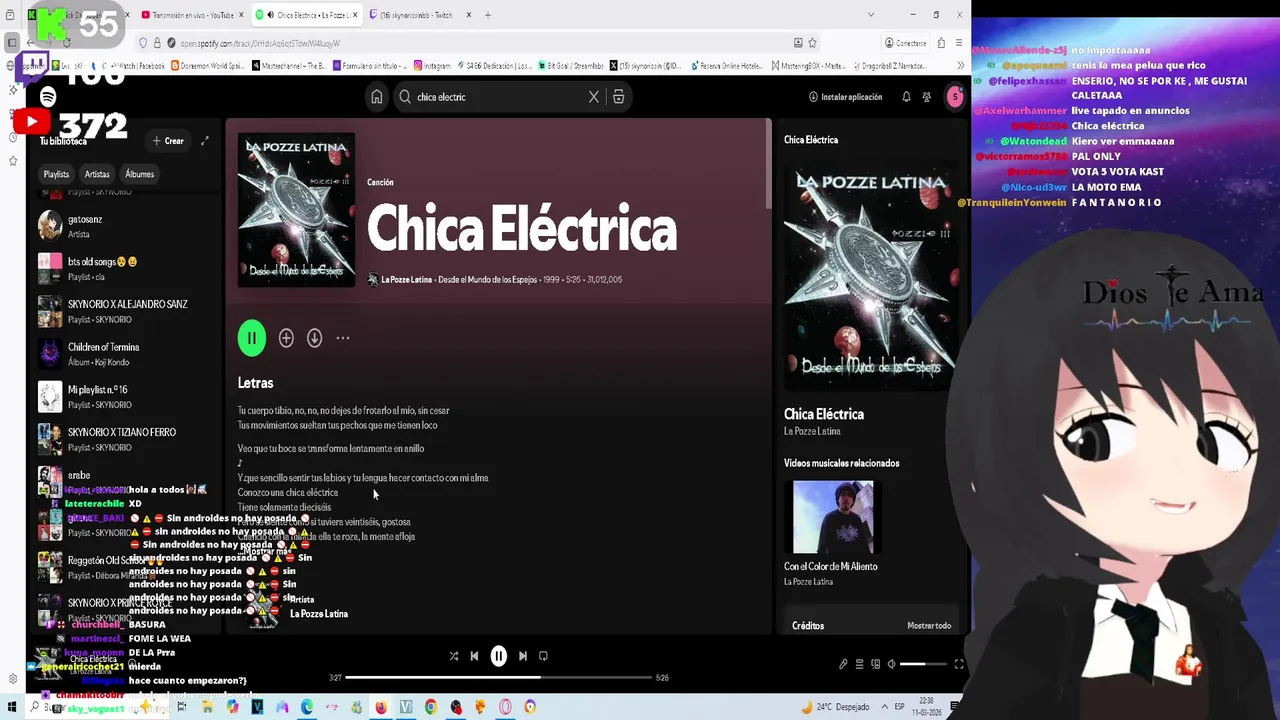The image size is (1280, 720).
Task: Enter full screen player mode
Action: [x=958, y=664]
